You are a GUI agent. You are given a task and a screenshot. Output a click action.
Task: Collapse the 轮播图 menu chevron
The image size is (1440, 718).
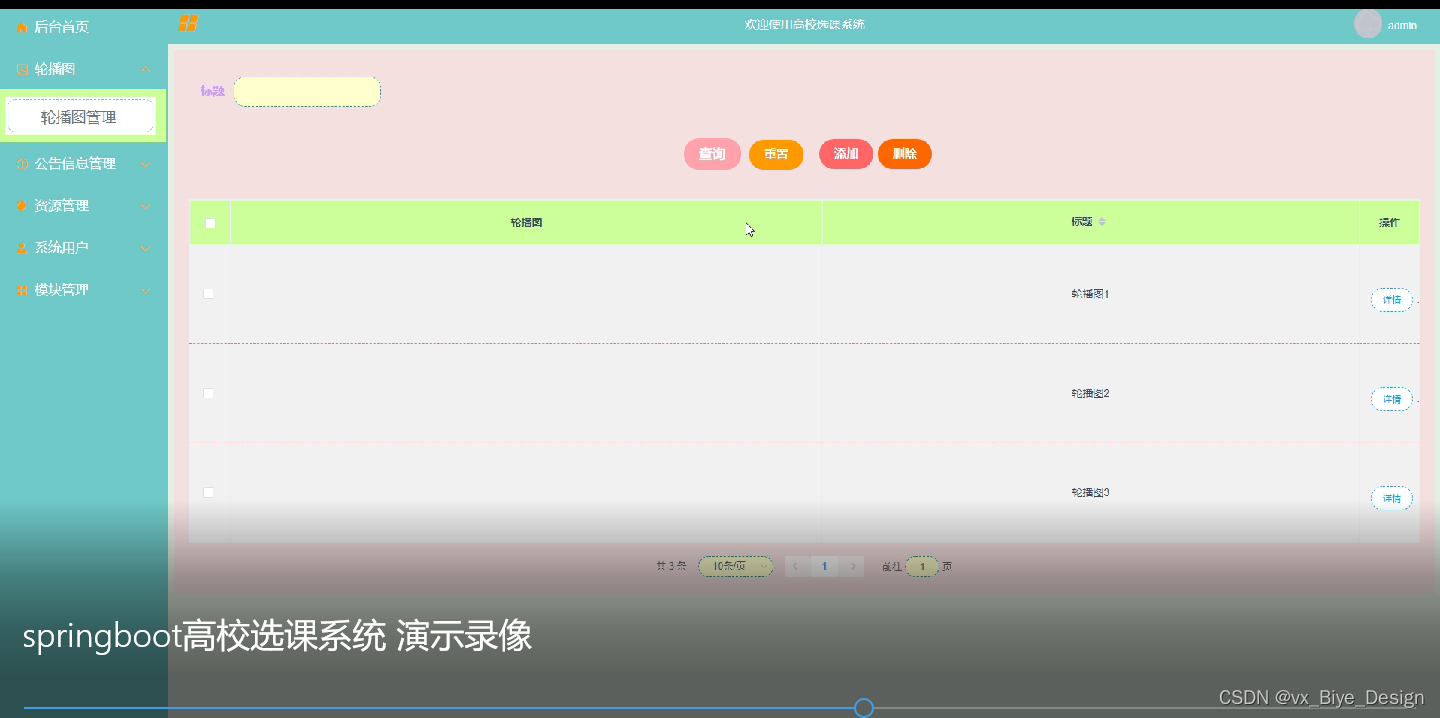pos(146,69)
